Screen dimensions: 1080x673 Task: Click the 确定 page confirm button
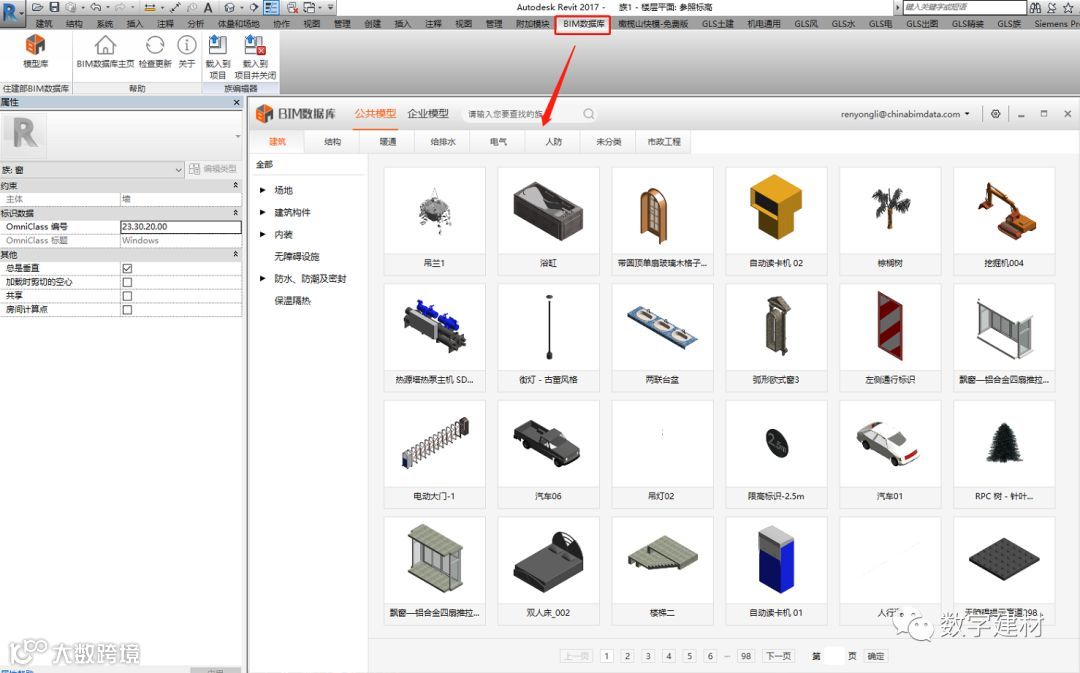875,656
